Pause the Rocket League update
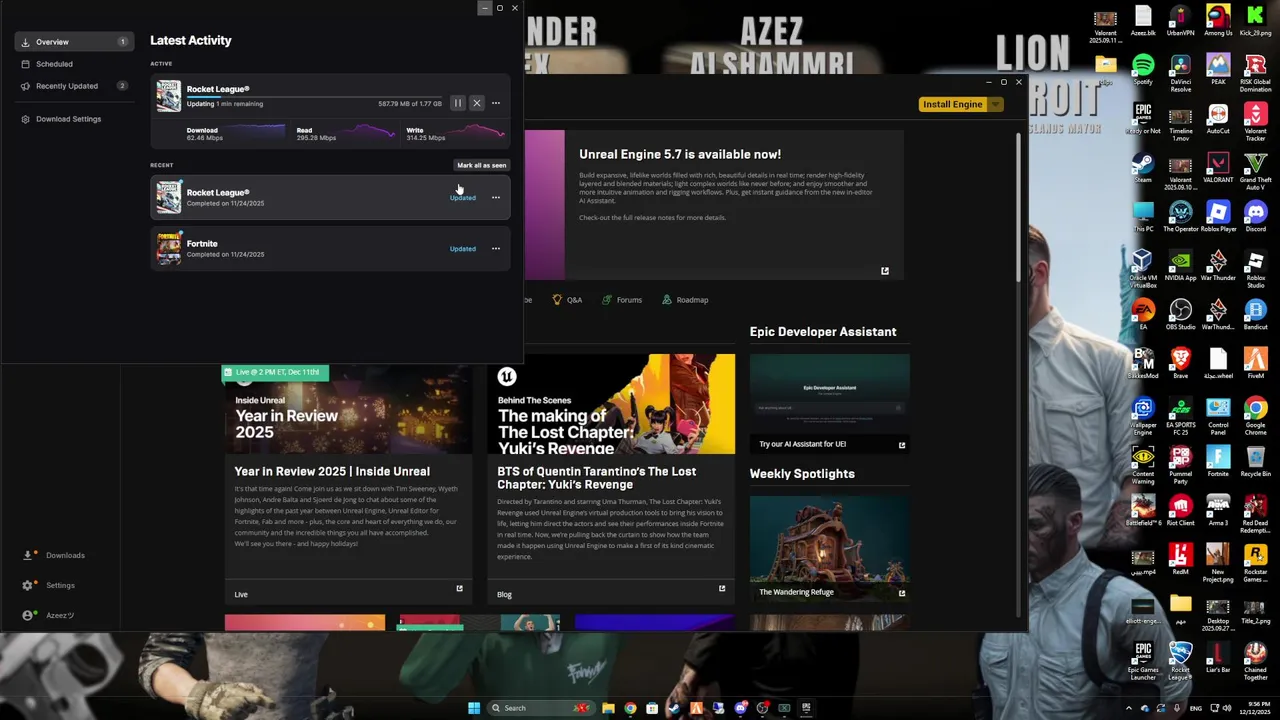Image resolution: width=1280 pixels, height=720 pixels. point(458,103)
